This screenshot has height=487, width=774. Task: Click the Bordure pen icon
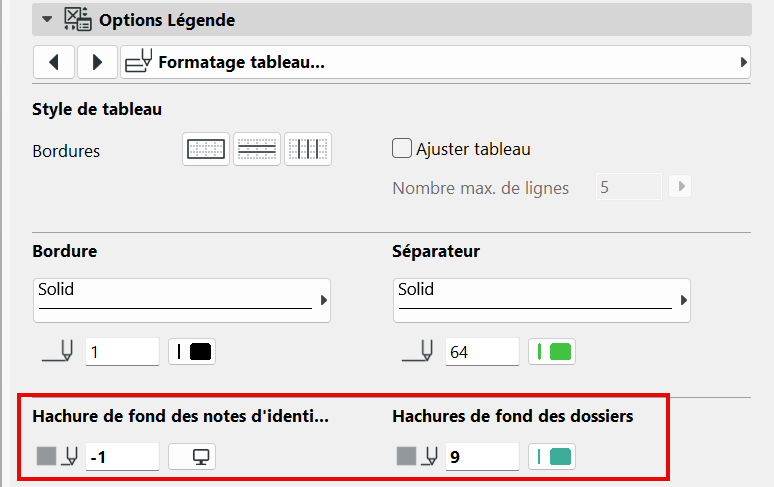click(x=57, y=352)
